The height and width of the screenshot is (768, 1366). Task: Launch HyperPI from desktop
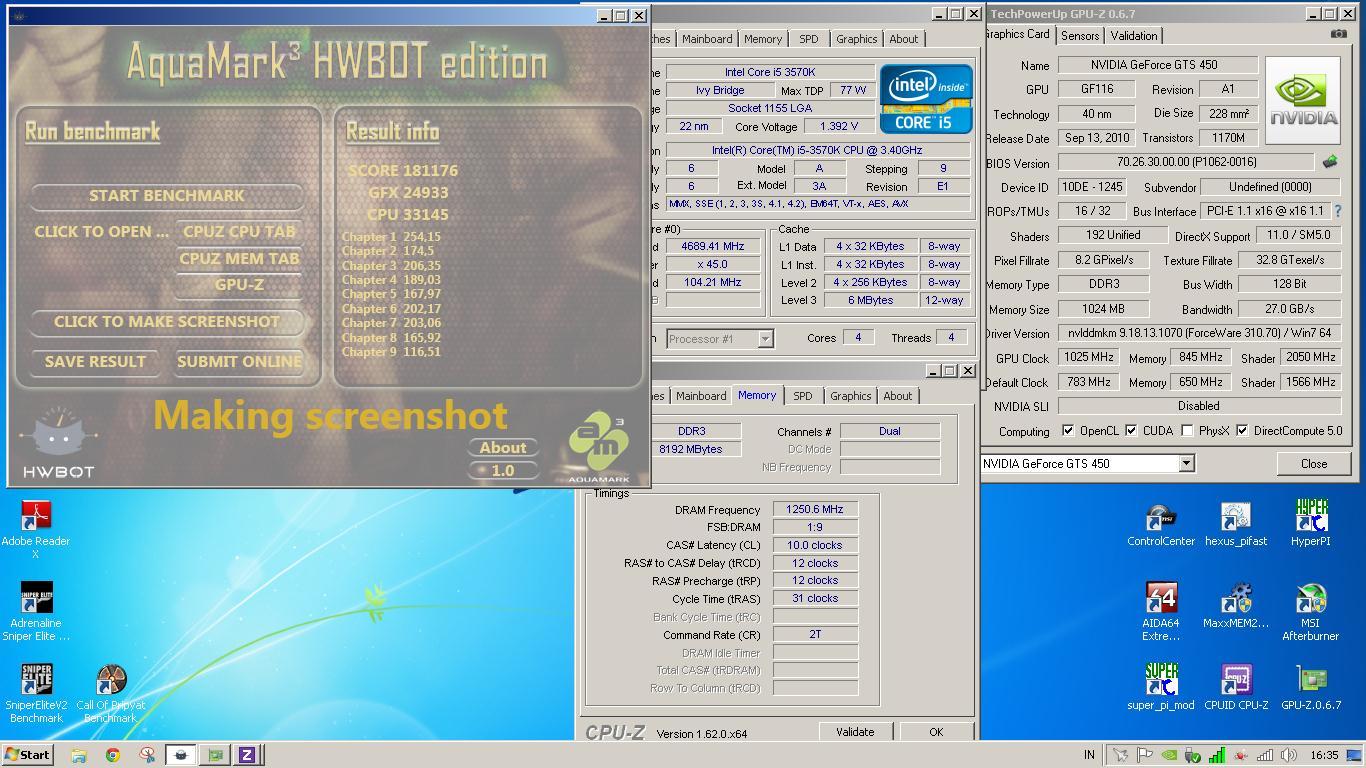(x=1311, y=524)
